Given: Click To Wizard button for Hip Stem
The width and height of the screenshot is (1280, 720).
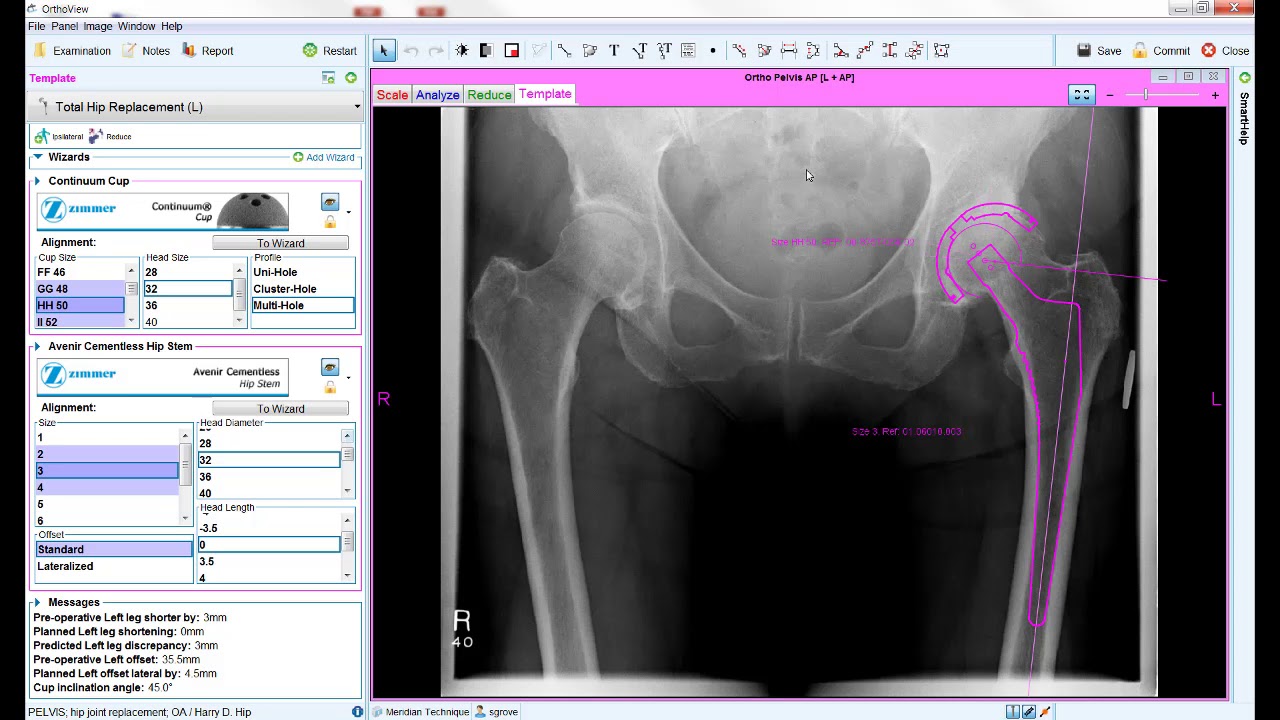Looking at the screenshot, I should (x=280, y=408).
